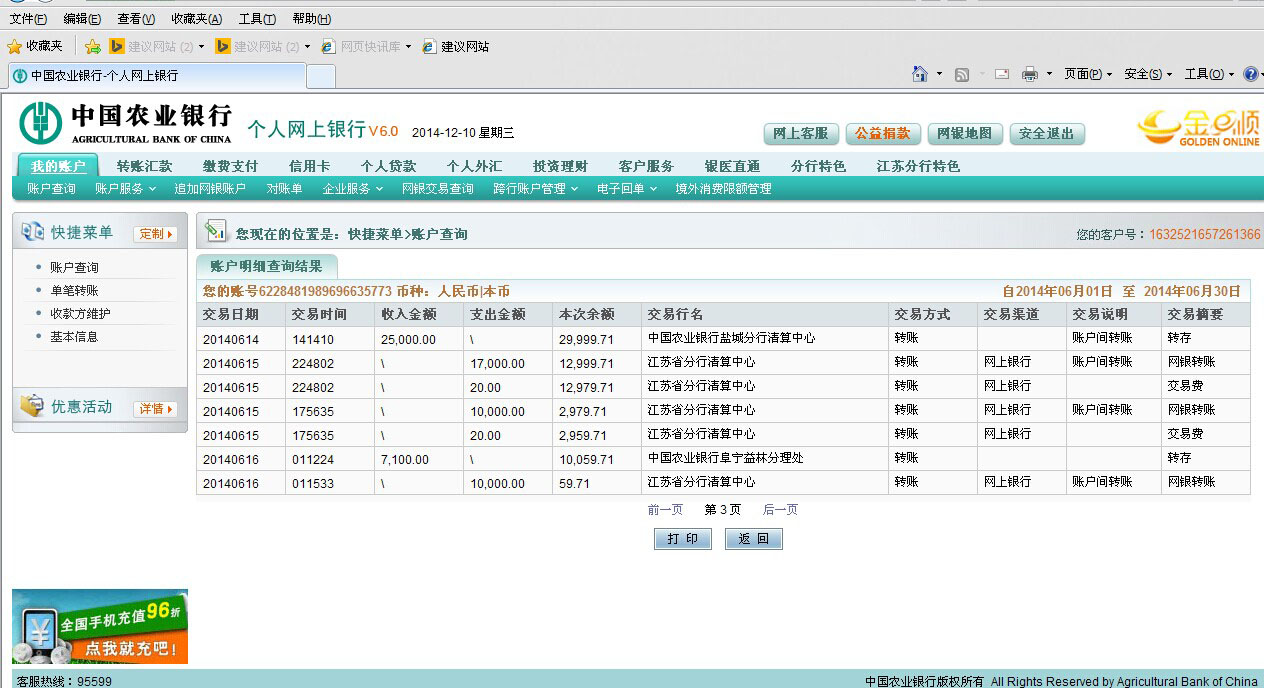Open the 信用卡 navigation tab
The height and width of the screenshot is (688, 1264).
[x=309, y=166]
